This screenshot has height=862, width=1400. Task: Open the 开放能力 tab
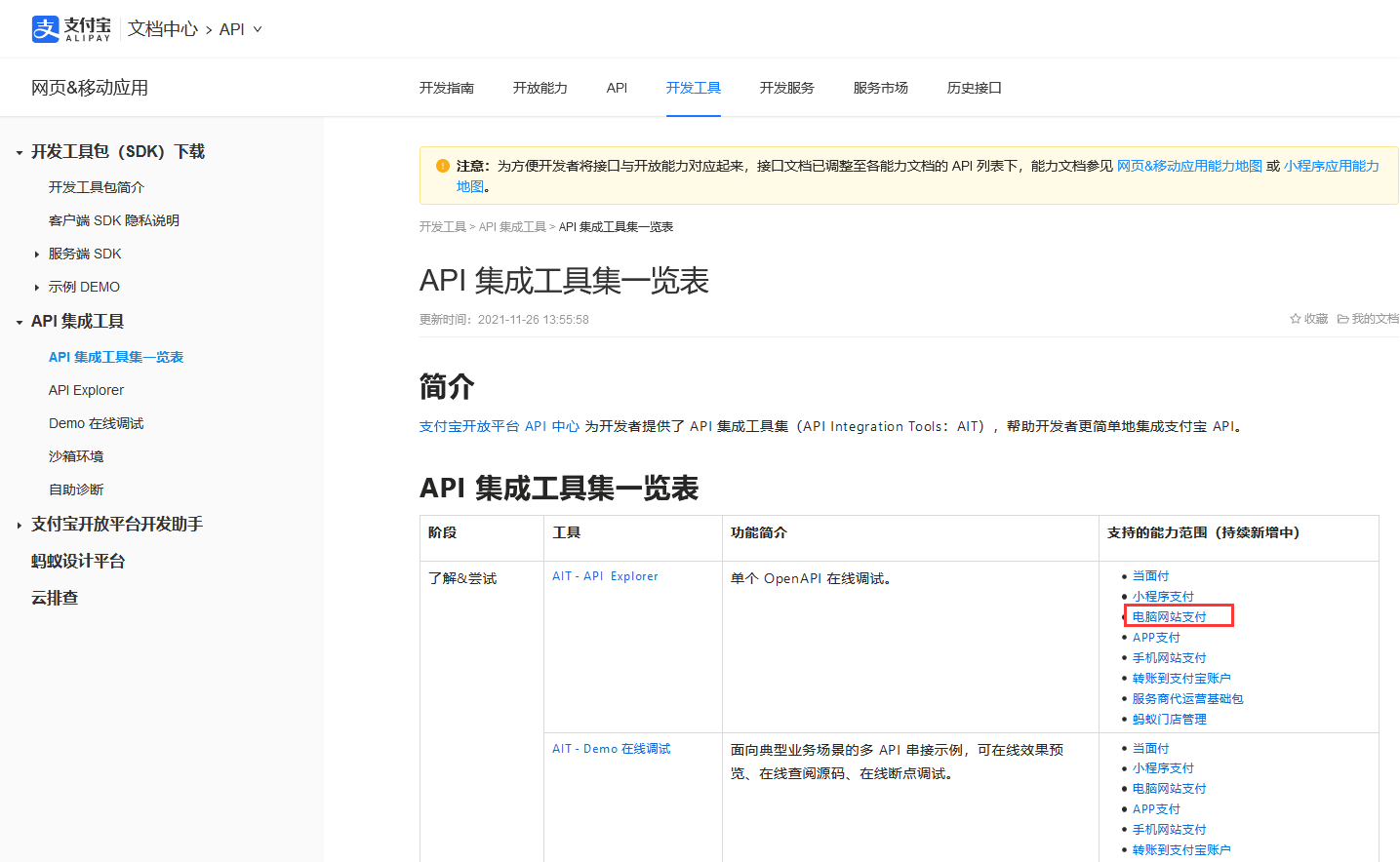540,88
